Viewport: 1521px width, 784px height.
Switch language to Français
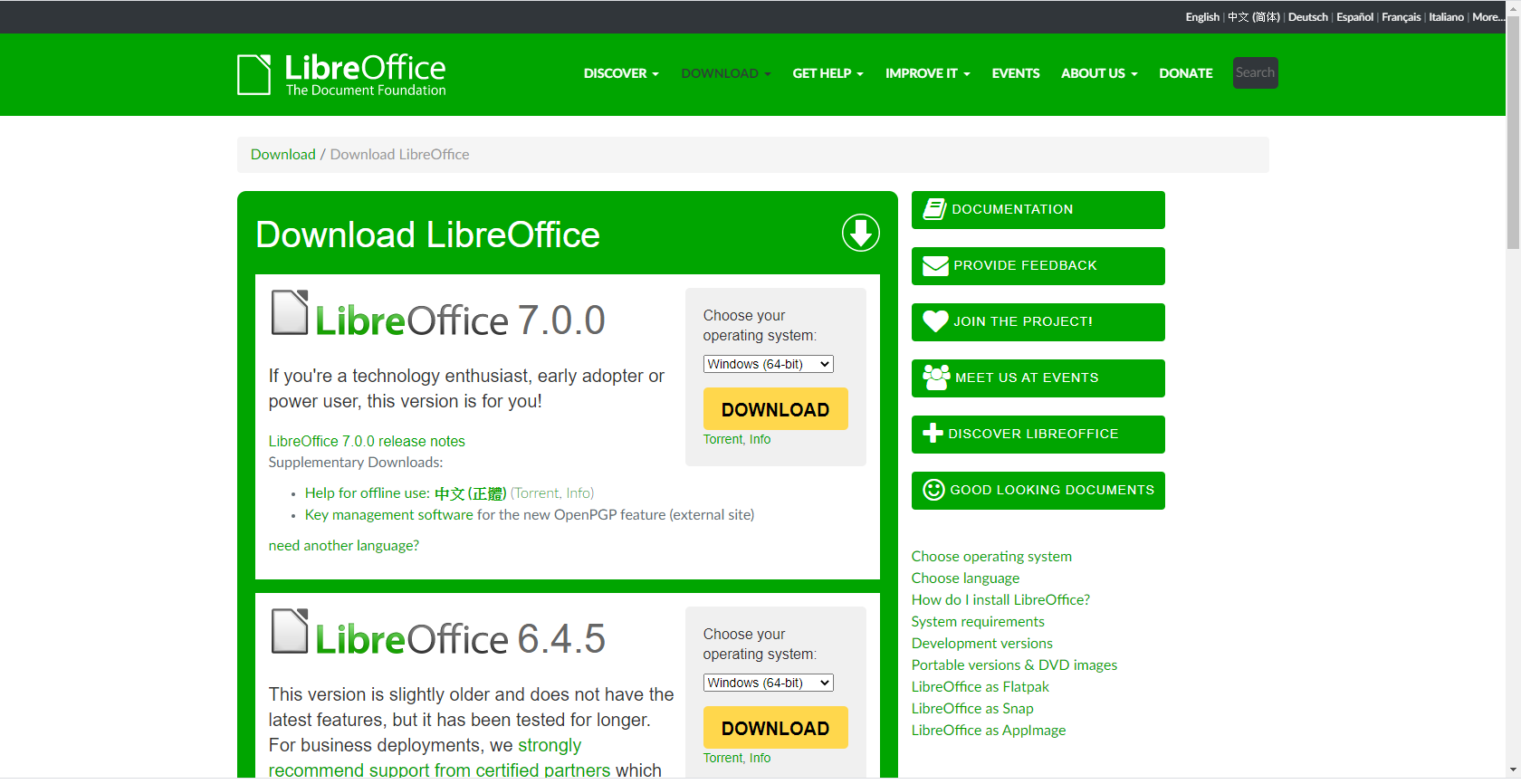[x=1401, y=17]
